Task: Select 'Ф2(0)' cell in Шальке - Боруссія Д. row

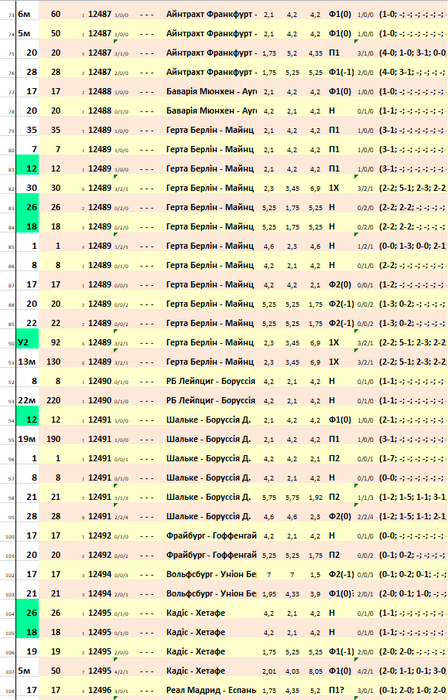Action: 341,517
